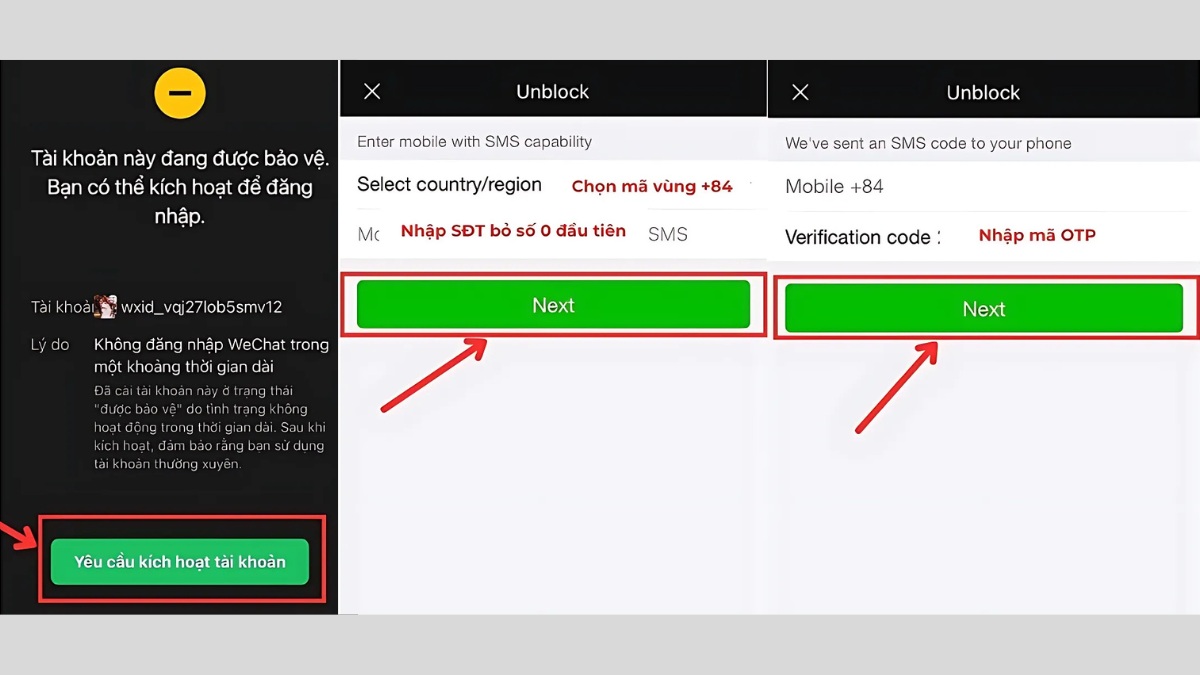Tap the 'Mobile +84' row

983,186
